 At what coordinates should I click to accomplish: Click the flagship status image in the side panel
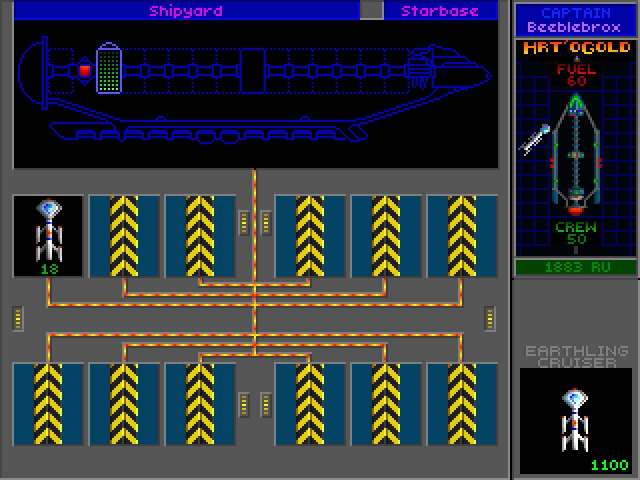(576, 155)
